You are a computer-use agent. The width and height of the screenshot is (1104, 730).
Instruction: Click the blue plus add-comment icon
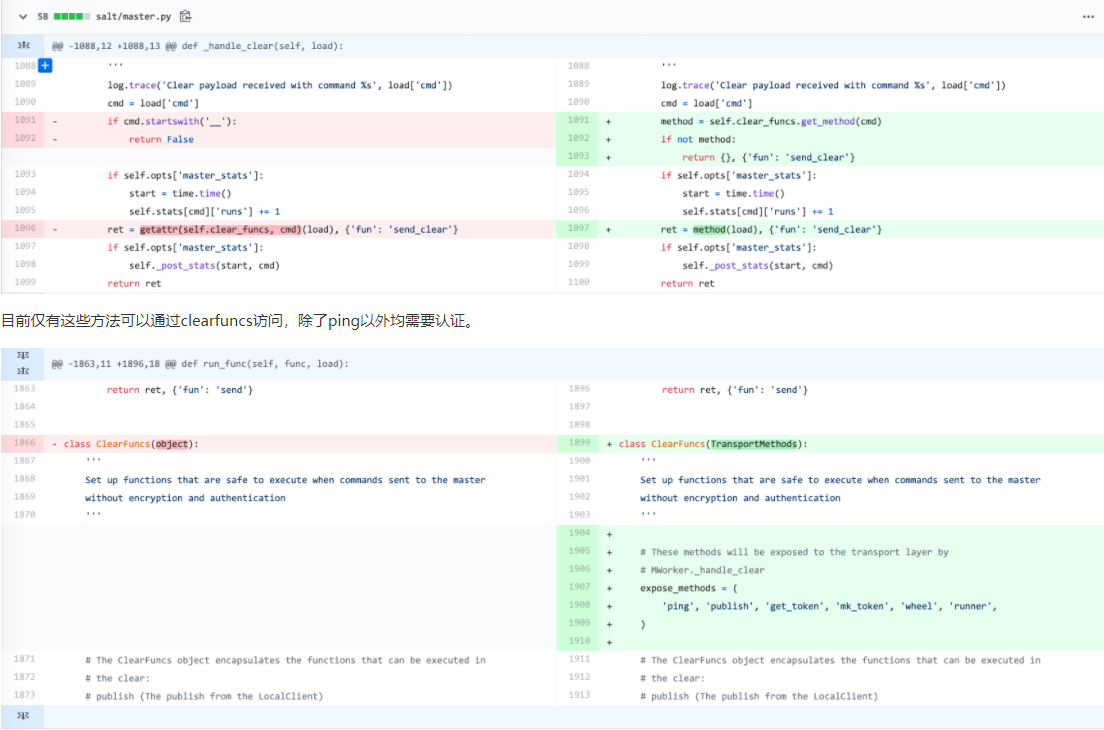[x=44, y=66]
